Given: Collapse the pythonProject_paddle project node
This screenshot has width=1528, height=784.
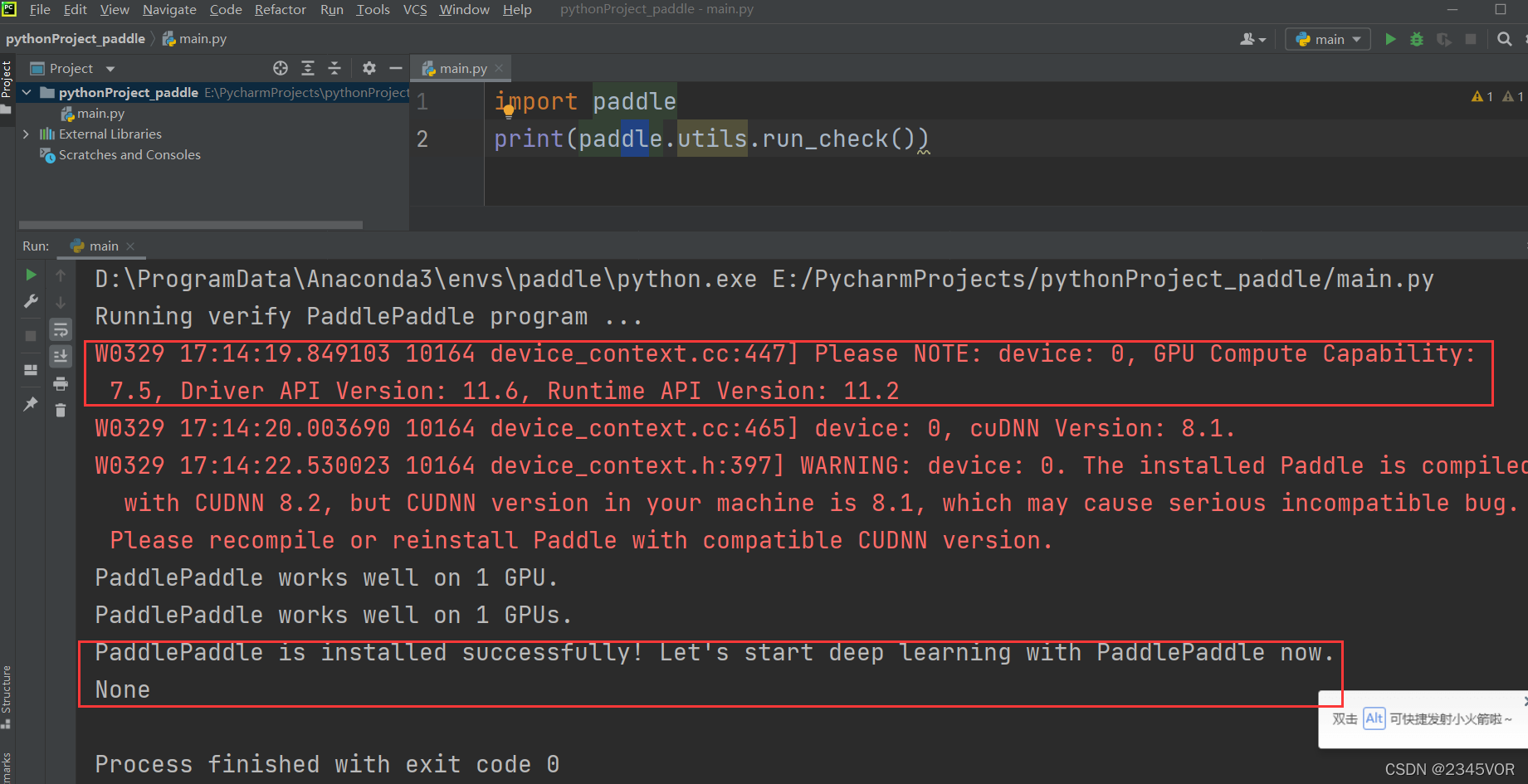Looking at the screenshot, I should click(26, 92).
